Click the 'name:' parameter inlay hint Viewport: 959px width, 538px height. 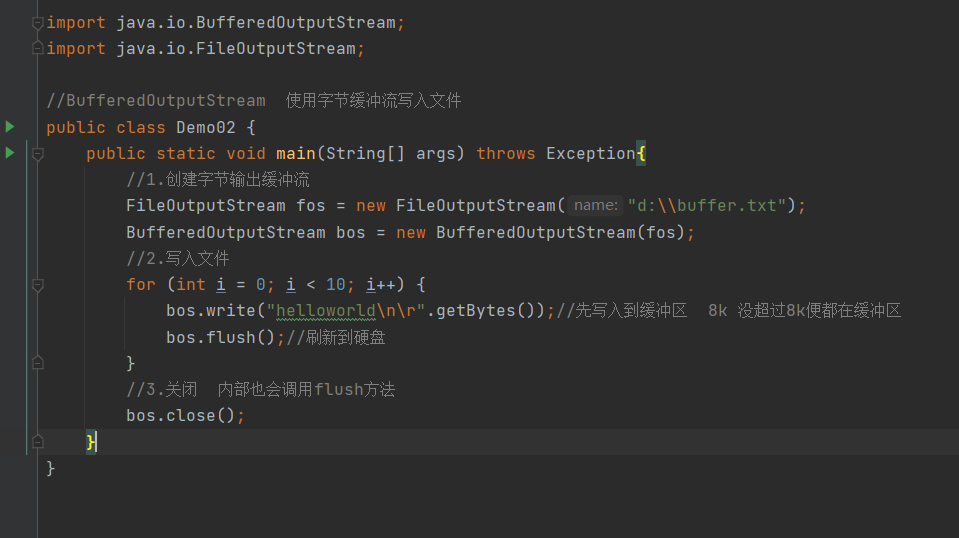click(595, 205)
